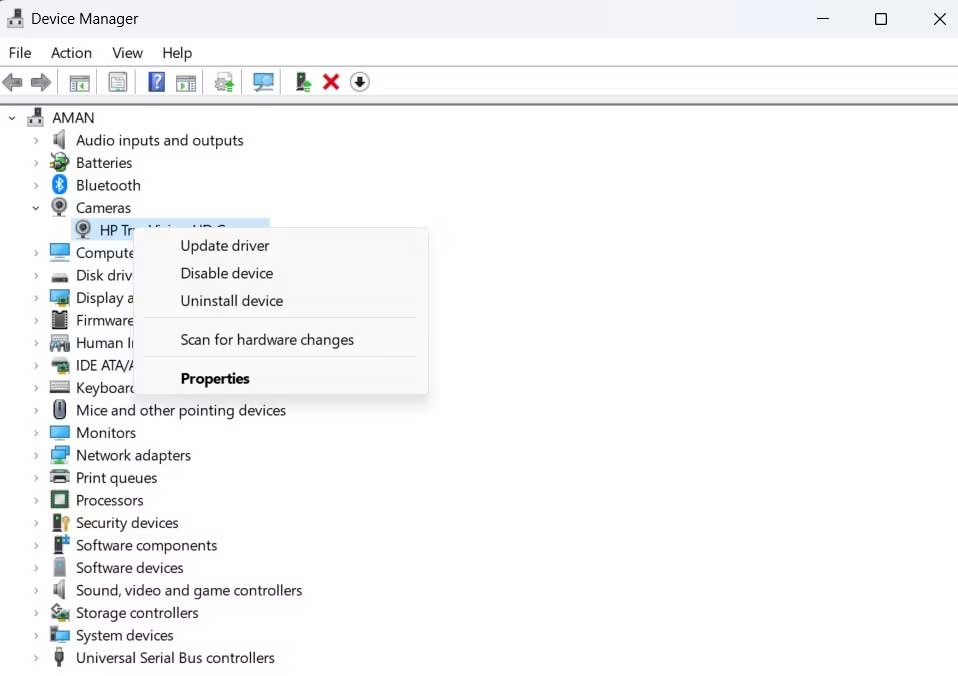Image resolution: width=958 pixels, height=676 pixels.
Task: Select Disable device in context menu
Action: (x=226, y=273)
